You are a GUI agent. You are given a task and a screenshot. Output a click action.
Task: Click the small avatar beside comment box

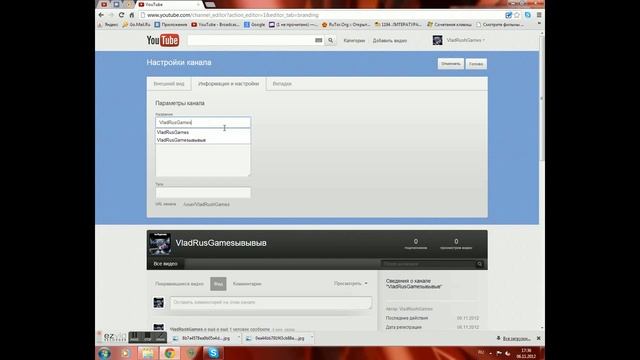(x=159, y=302)
